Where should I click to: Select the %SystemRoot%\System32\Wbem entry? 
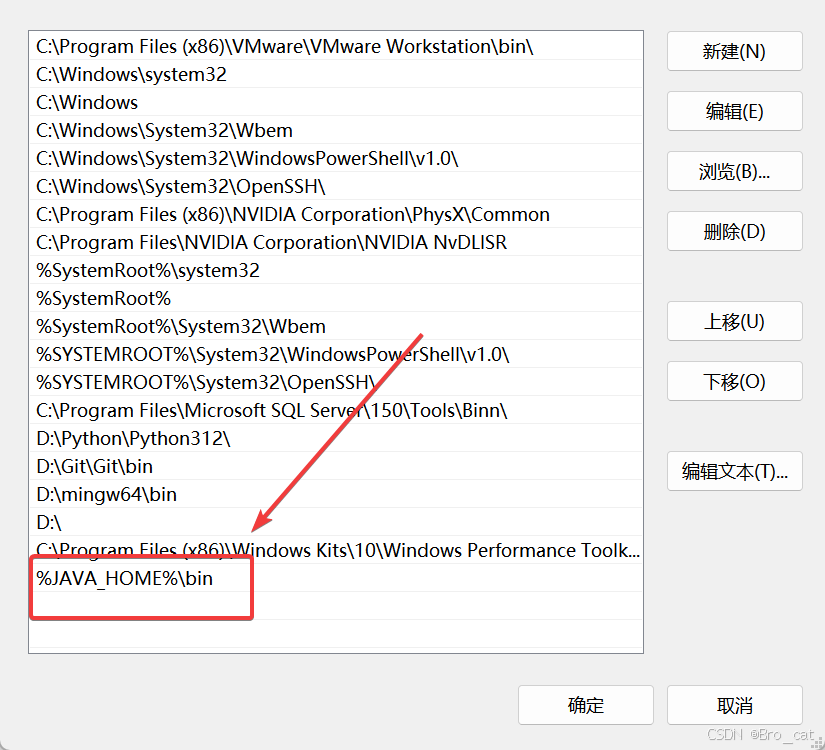(x=336, y=326)
